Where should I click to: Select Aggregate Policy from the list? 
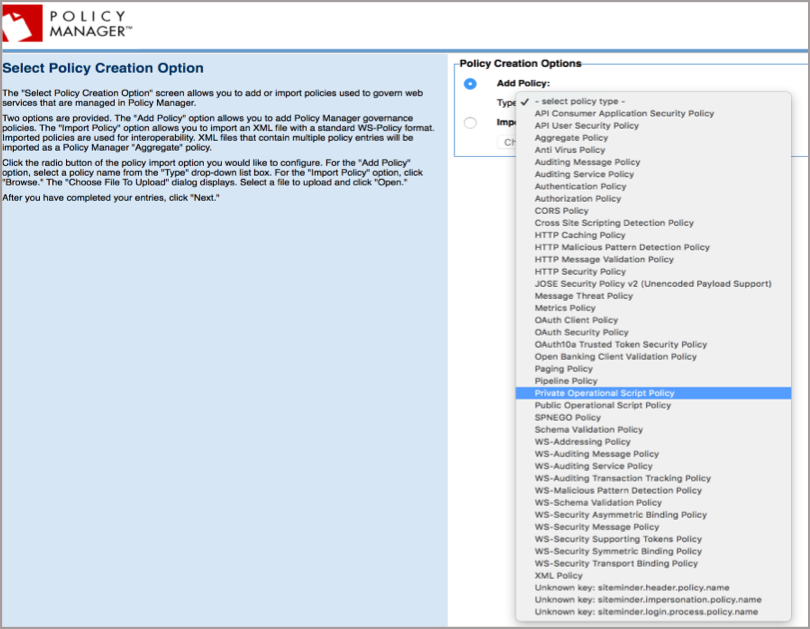570,138
